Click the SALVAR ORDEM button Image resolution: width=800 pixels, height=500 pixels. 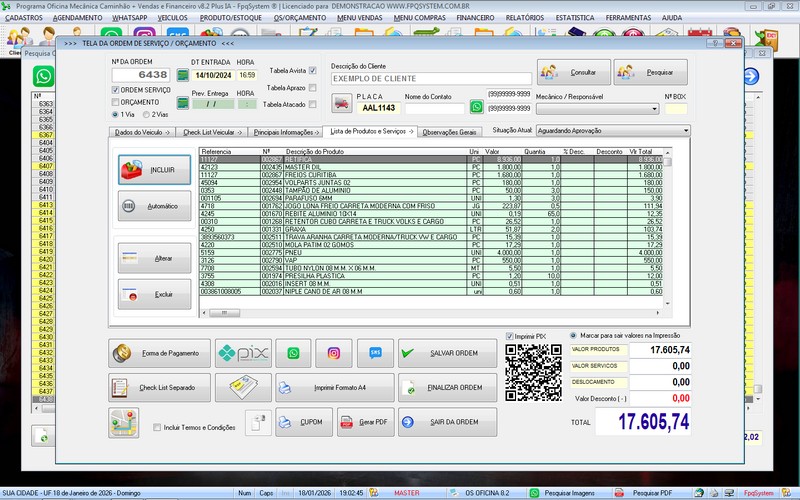447,353
